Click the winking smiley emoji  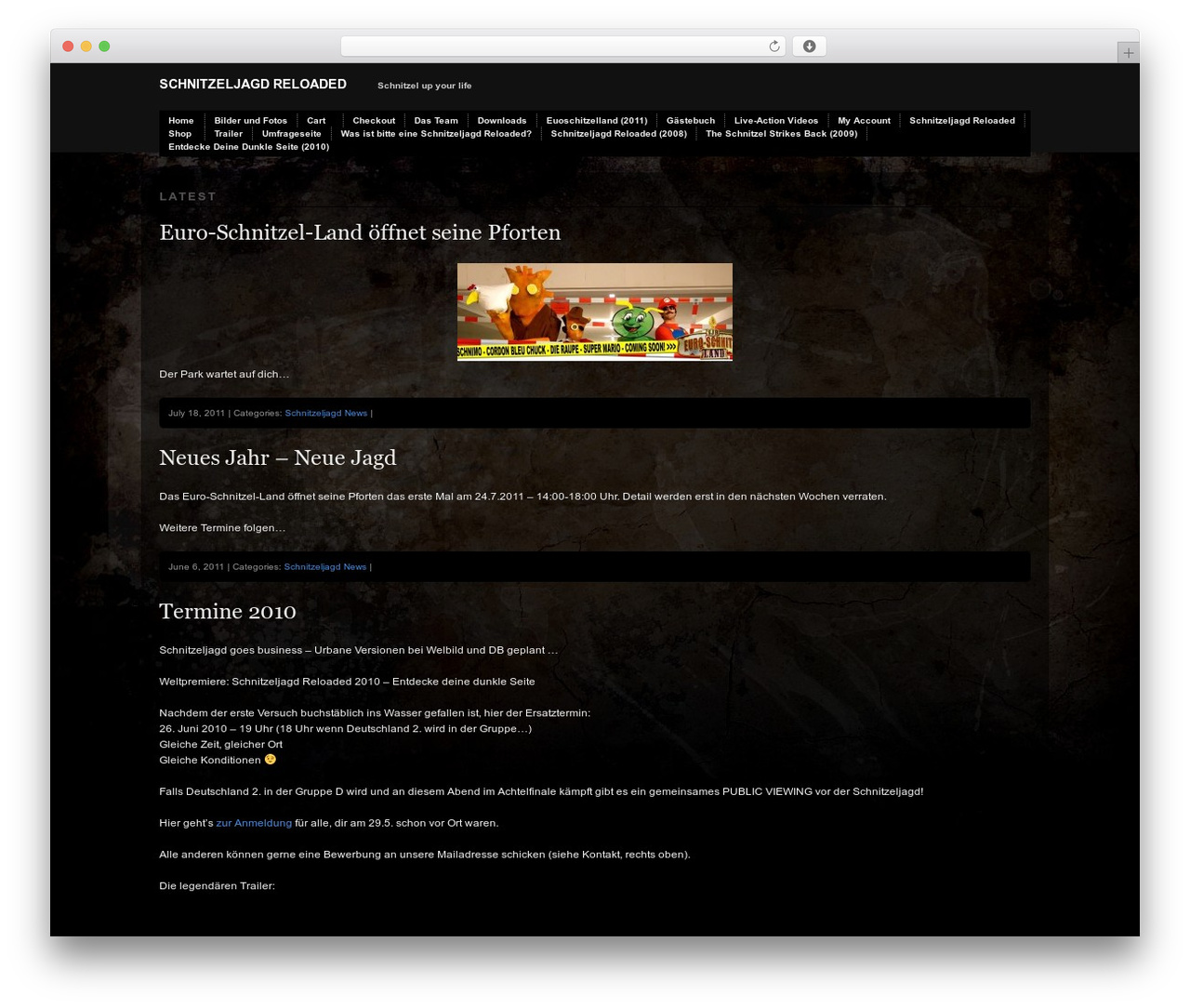pyautogui.click(x=271, y=759)
